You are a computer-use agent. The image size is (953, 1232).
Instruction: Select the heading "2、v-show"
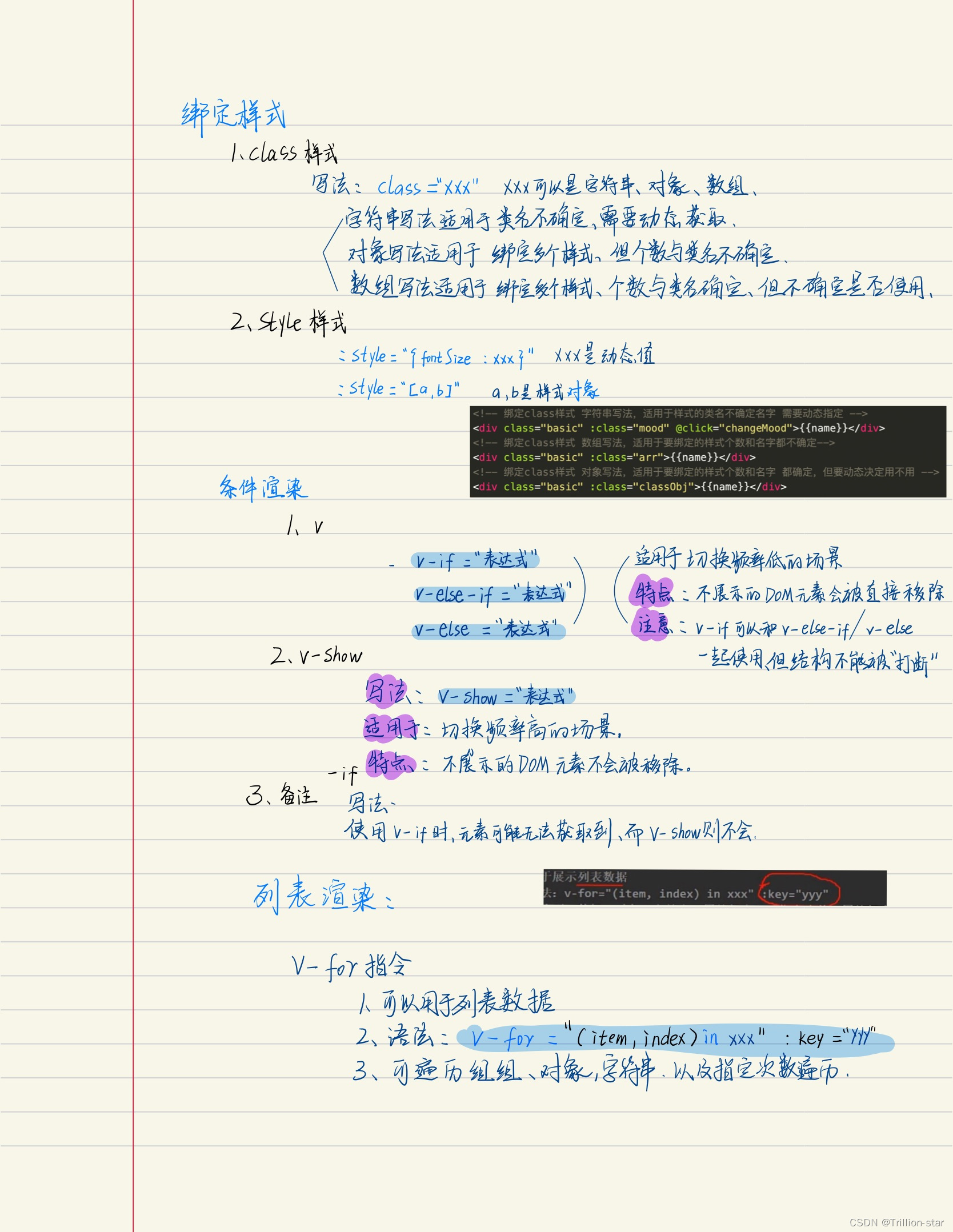click(x=317, y=655)
